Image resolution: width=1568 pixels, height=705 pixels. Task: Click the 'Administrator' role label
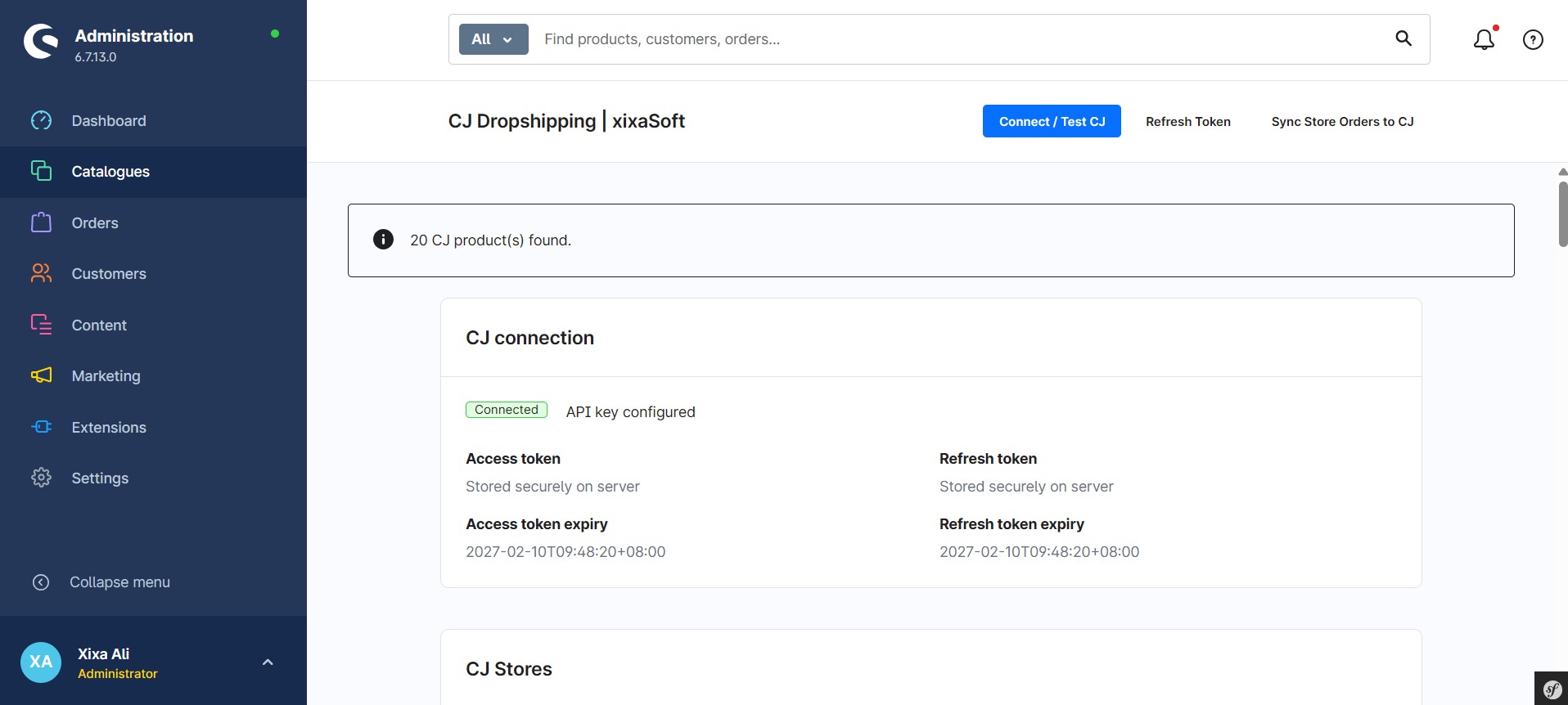pos(118,674)
